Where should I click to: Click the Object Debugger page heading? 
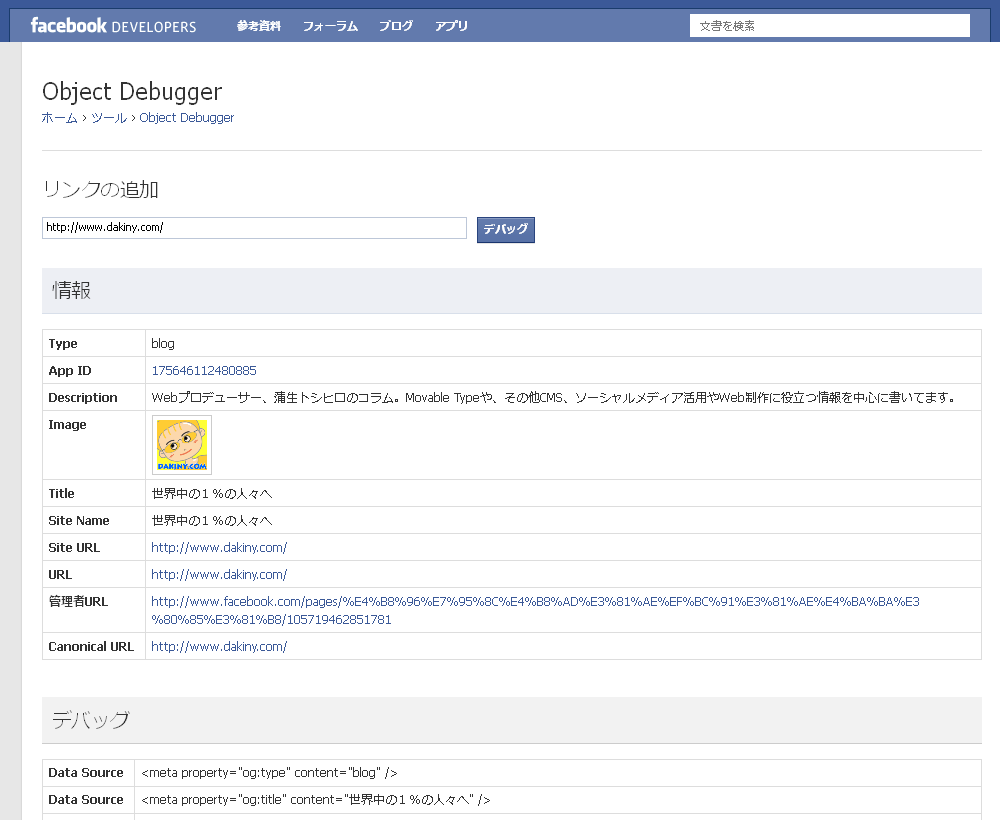[x=132, y=92]
